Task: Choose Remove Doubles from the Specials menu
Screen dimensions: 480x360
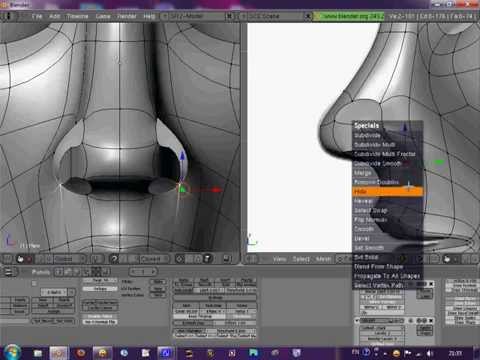Action: click(x=388, y=182)
